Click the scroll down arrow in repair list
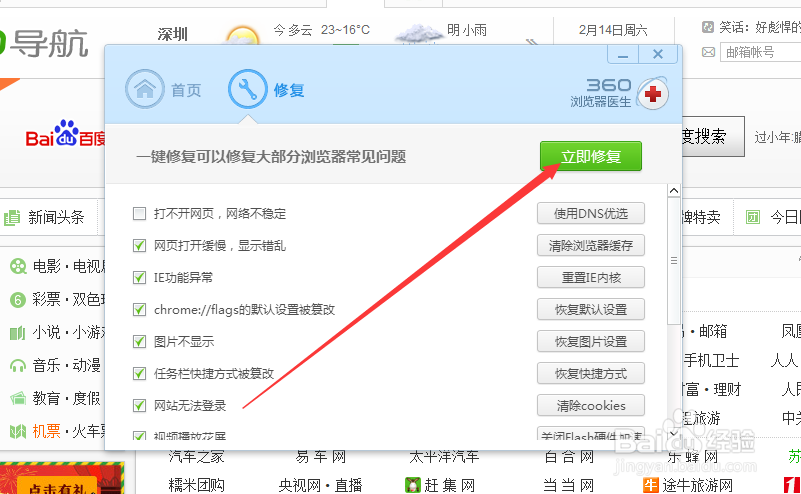 [674, 433]
